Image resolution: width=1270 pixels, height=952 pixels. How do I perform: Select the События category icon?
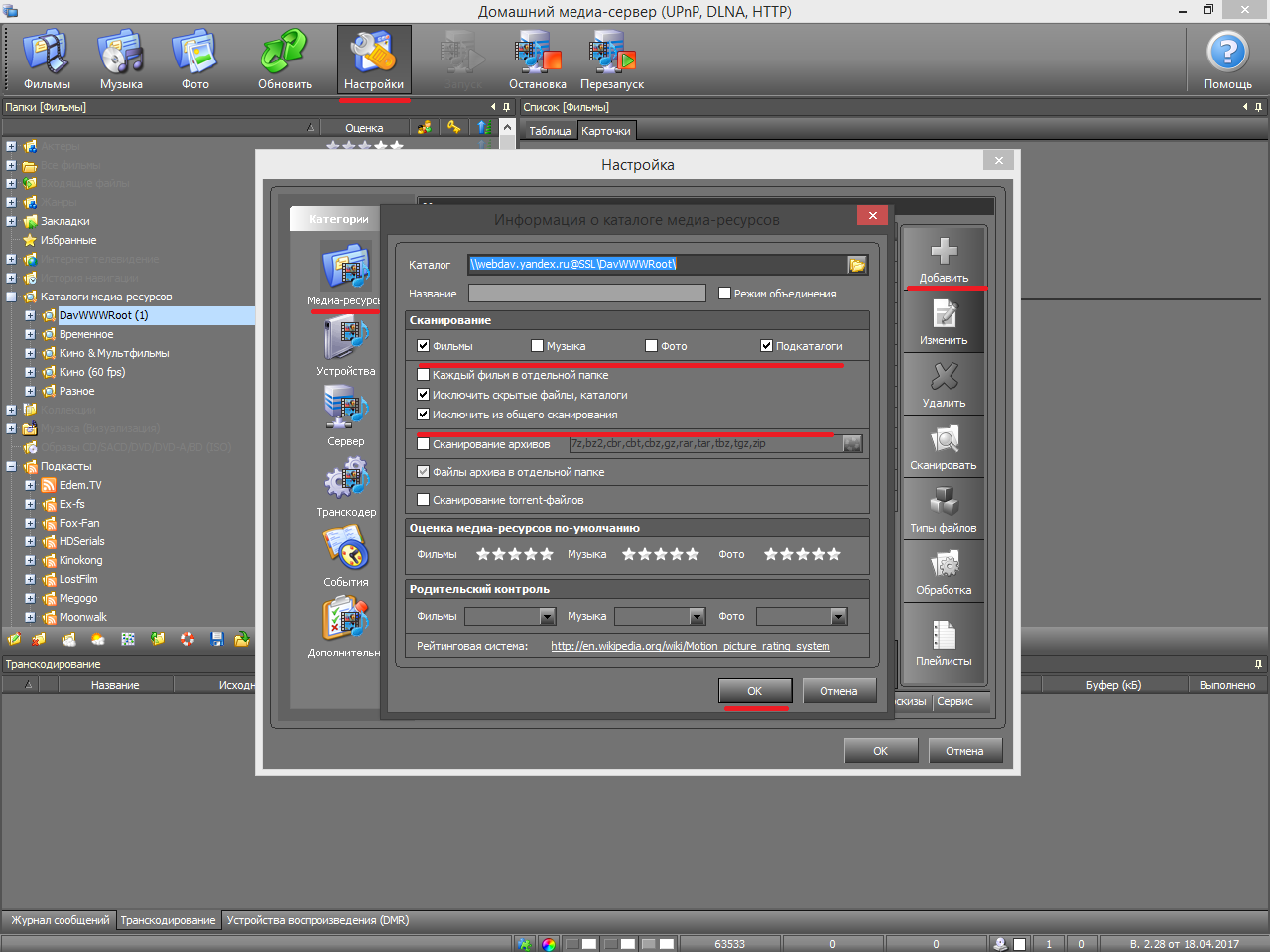(346, 550)
